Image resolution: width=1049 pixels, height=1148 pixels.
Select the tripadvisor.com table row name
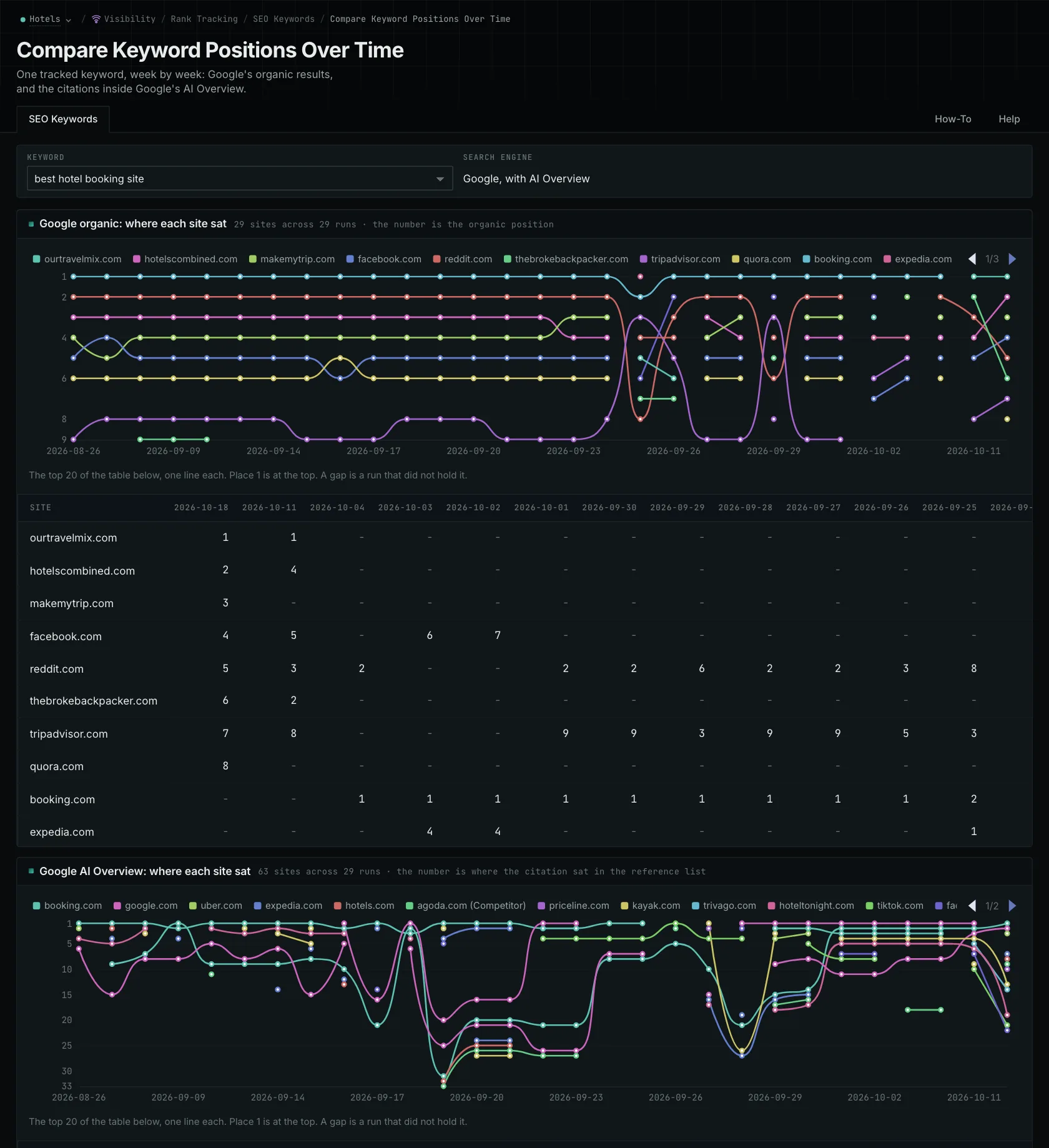69,734
